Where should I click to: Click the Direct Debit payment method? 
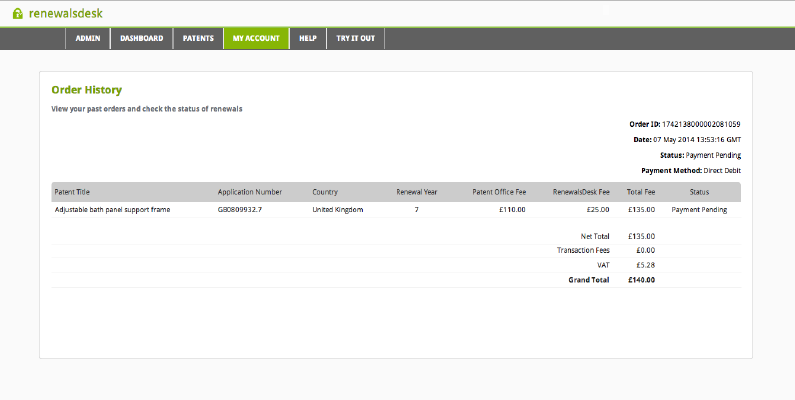[x=722, y=170]
